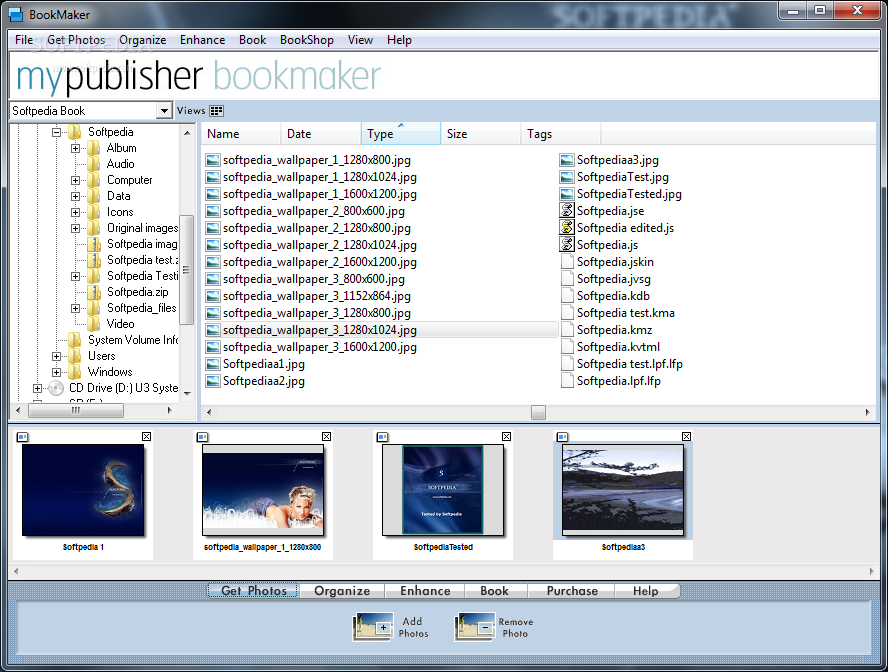Click the page icon on the SoftpediaTested thumbnail
This screenshot has width=888, height=672.
click(x=383, y=436)
